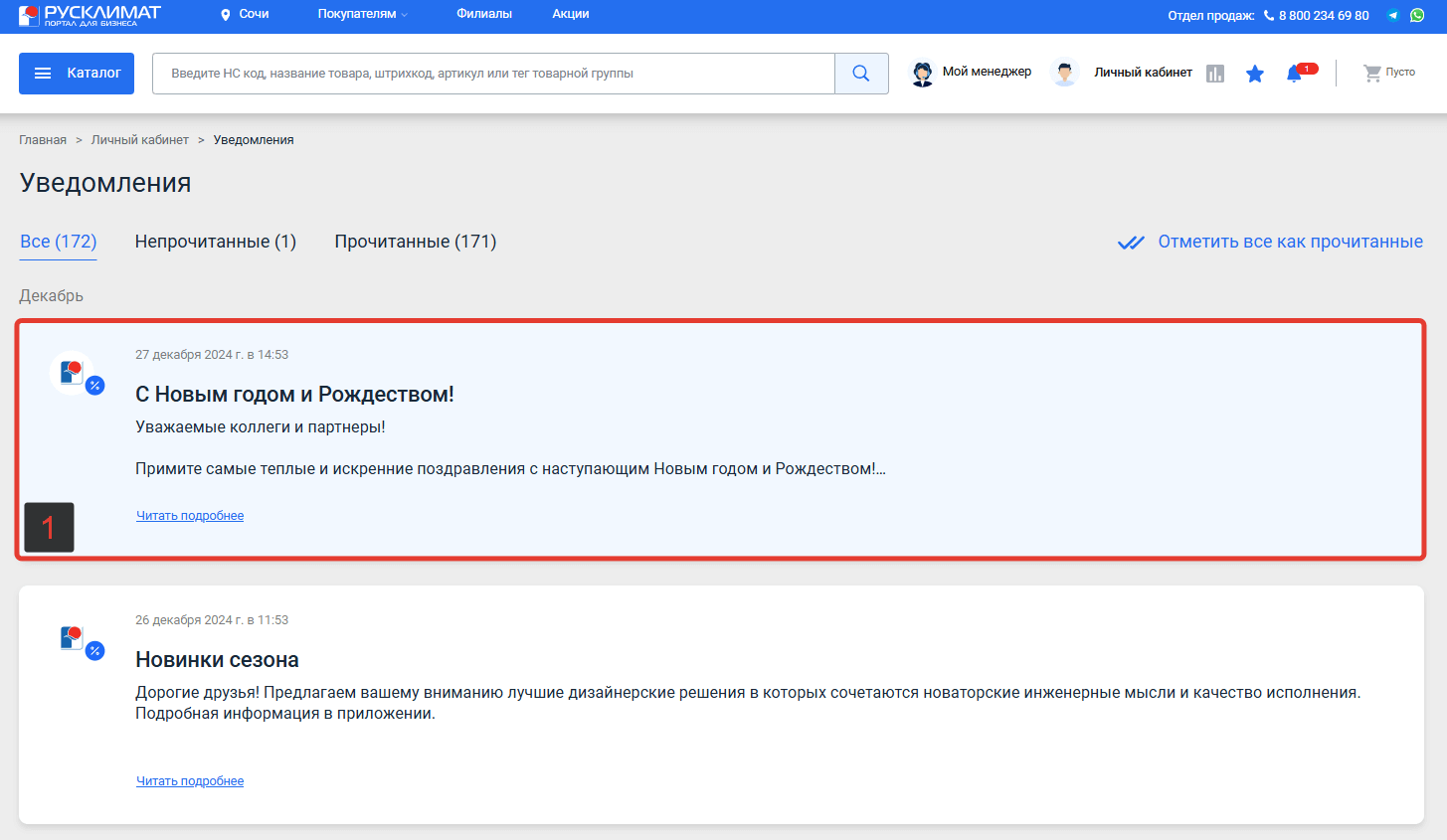The height and width of the screenshot is (840, 1447).
Task: Select the Прочитанные (171) tab
Action: tap(416, 242)
